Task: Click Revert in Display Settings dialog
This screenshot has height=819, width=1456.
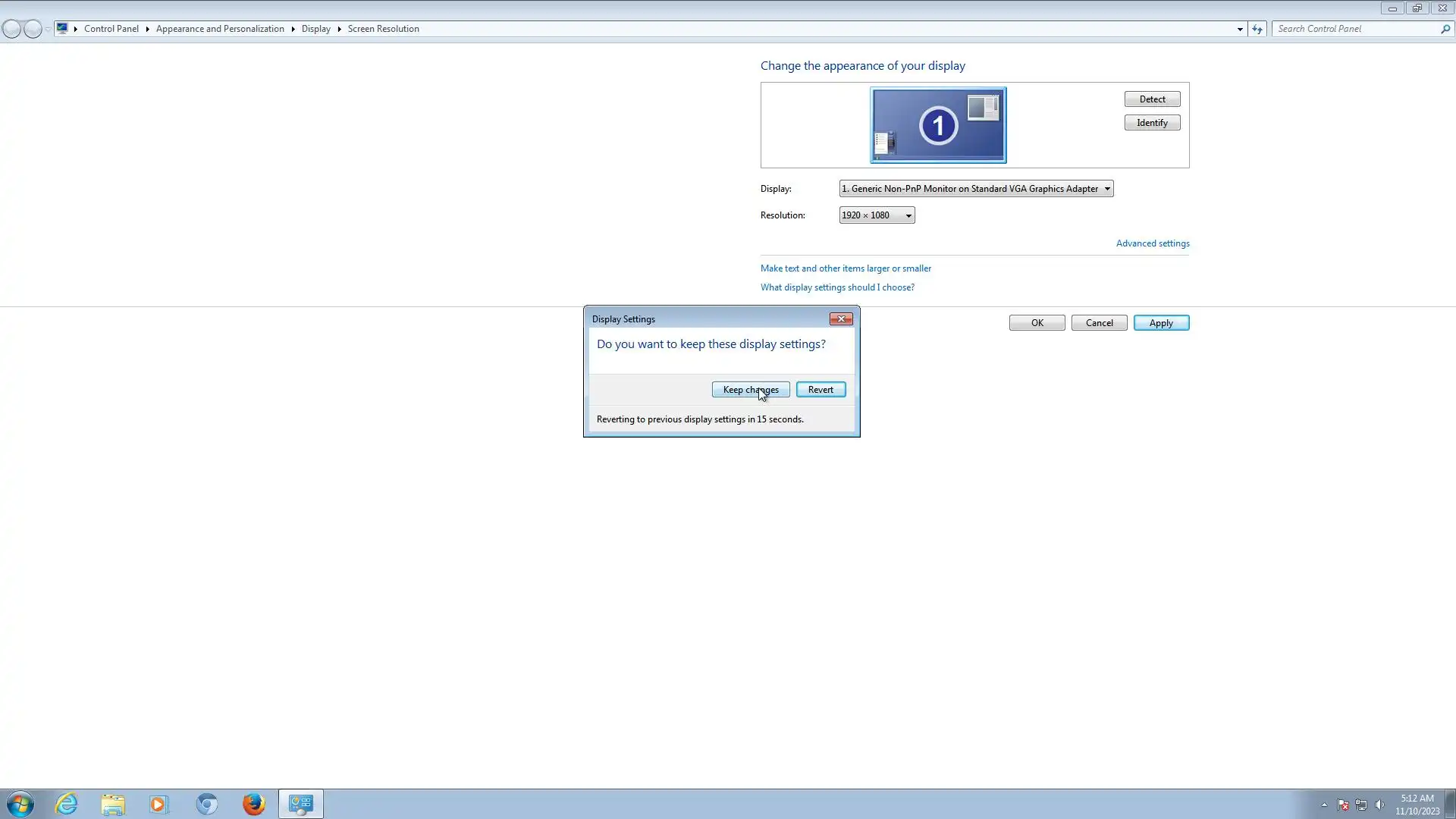Action: pyautogui.click(x=821, y=390)
